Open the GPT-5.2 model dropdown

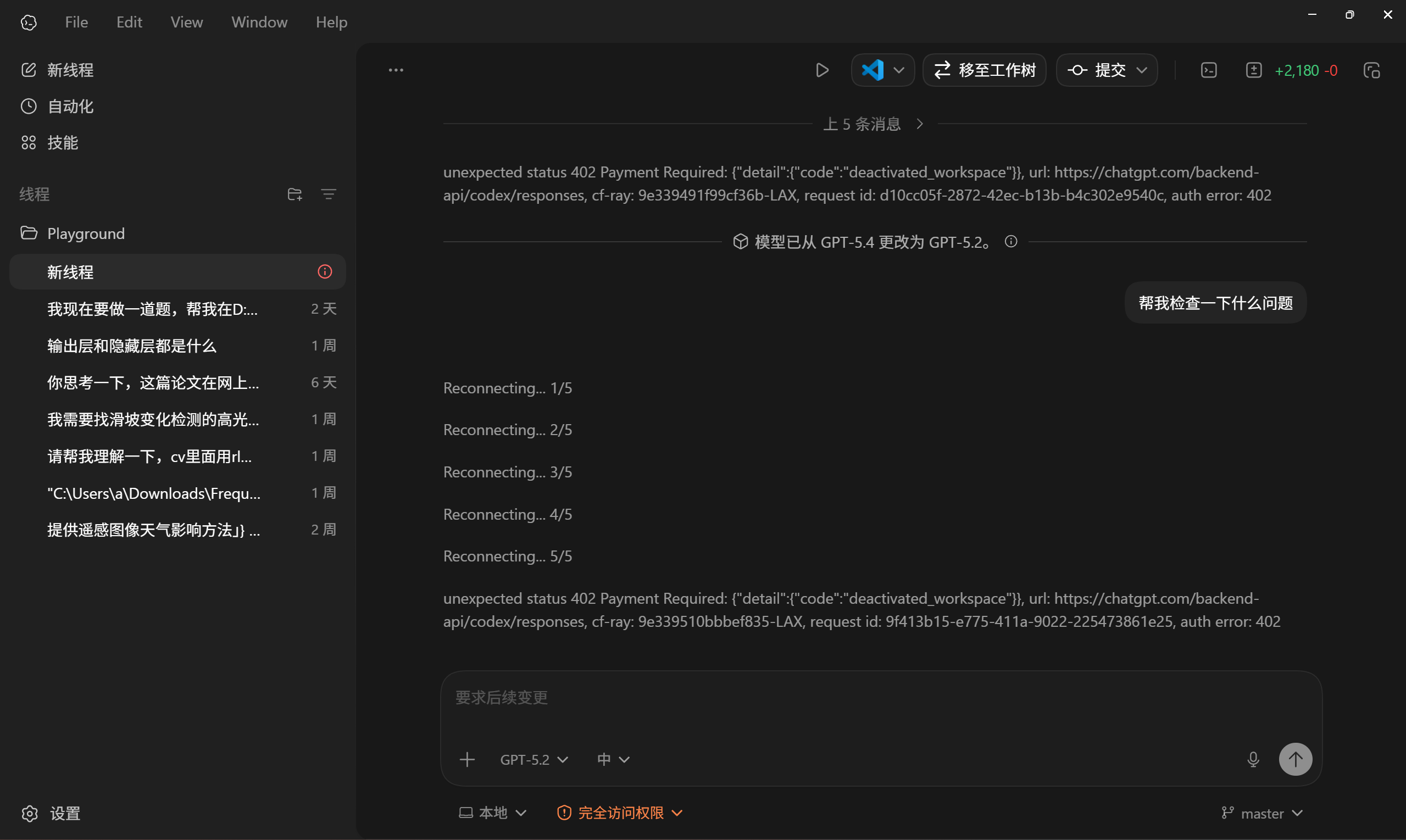click(533, 759)
